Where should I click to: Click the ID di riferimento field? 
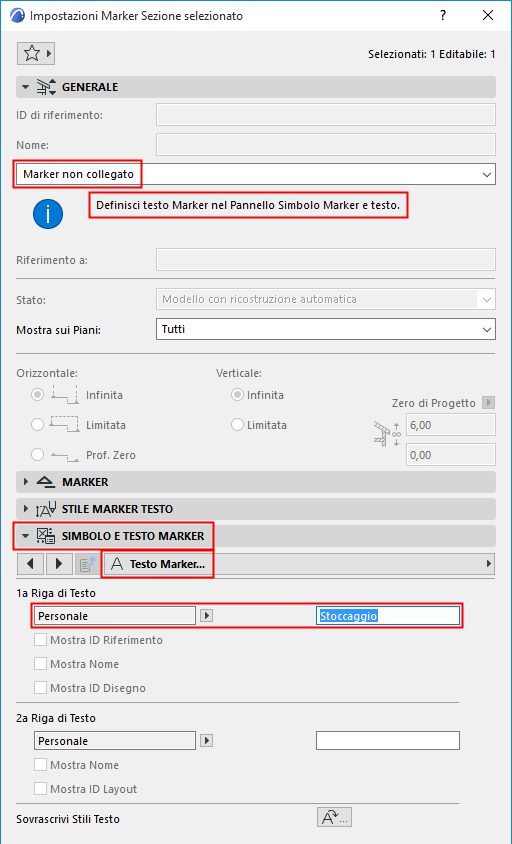[x=326, y=115]
